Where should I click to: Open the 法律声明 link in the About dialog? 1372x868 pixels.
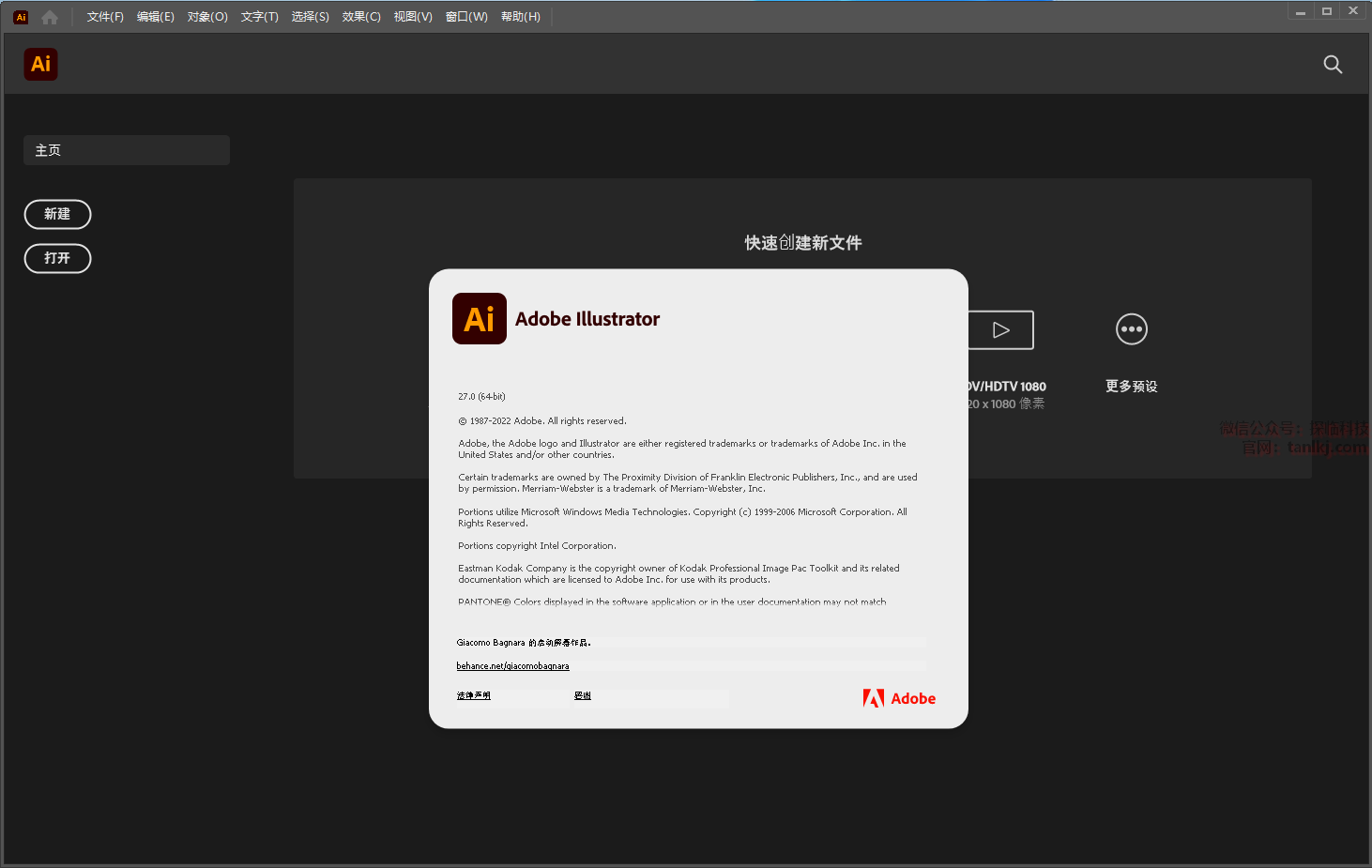click(474, 696)
